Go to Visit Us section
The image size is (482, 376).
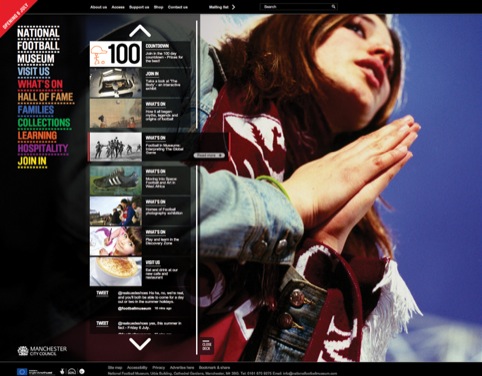(x=33, y=72)
